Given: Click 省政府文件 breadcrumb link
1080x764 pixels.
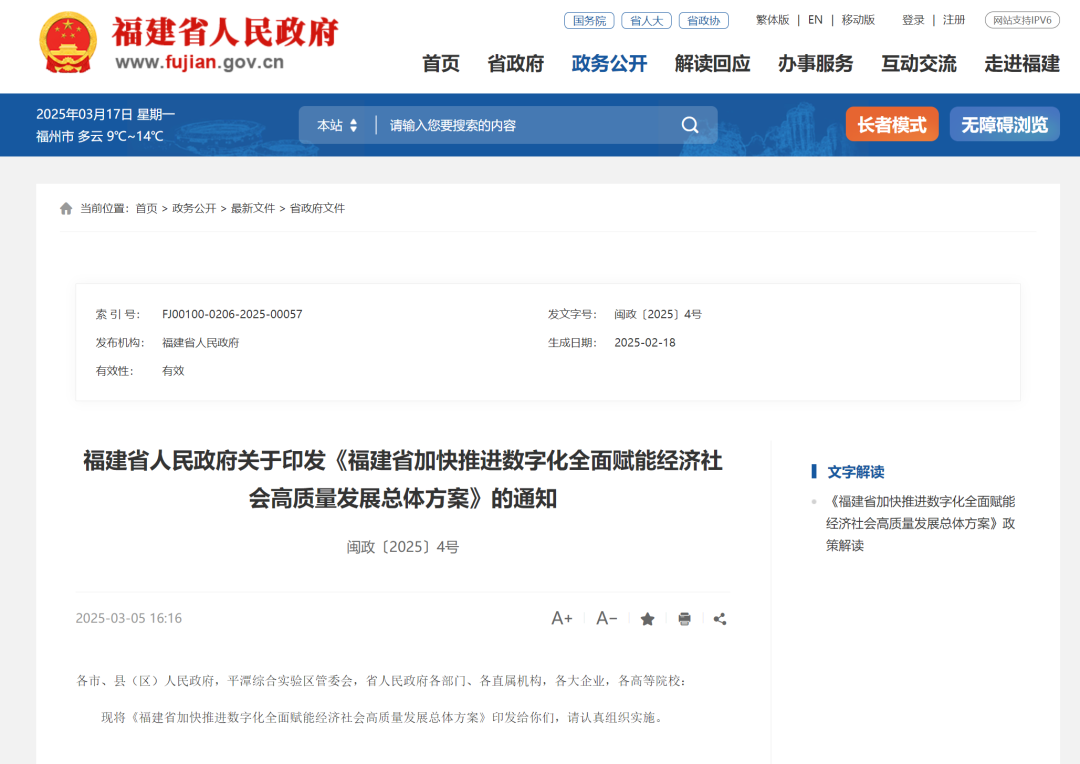Looking at the screenshot, I should 317,208.
